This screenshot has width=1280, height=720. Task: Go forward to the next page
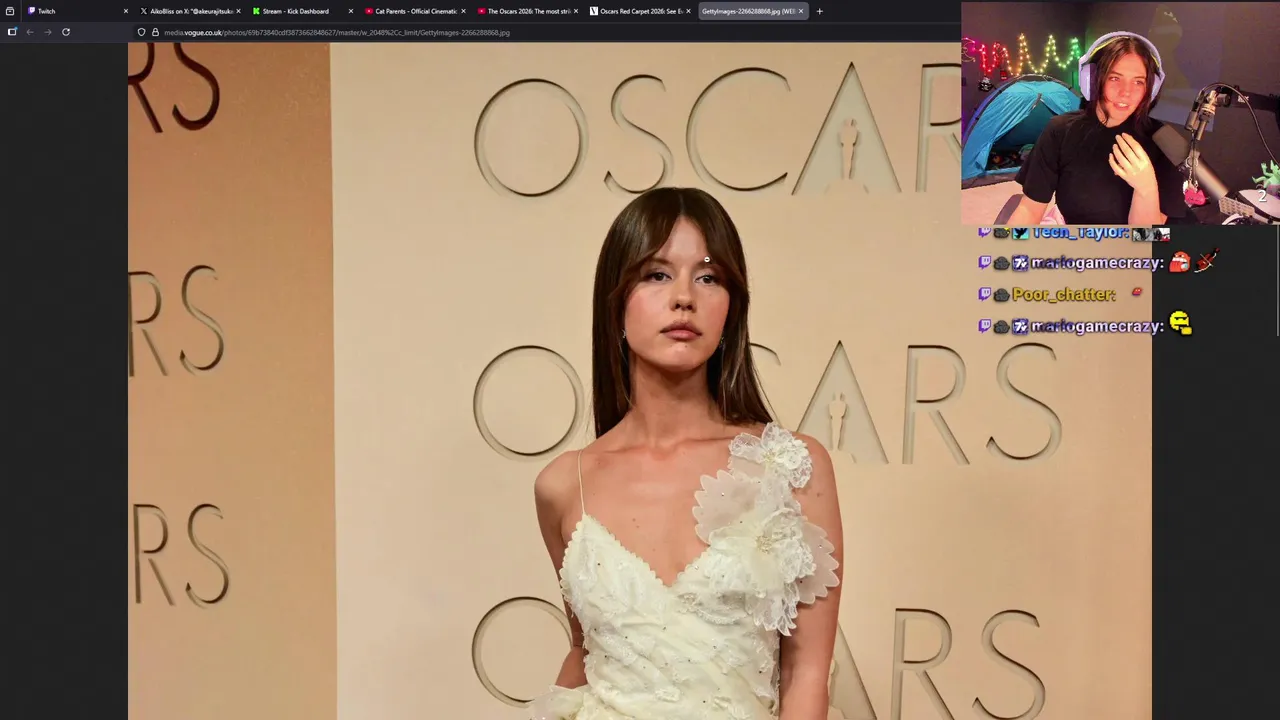click(x=47, y=32)
